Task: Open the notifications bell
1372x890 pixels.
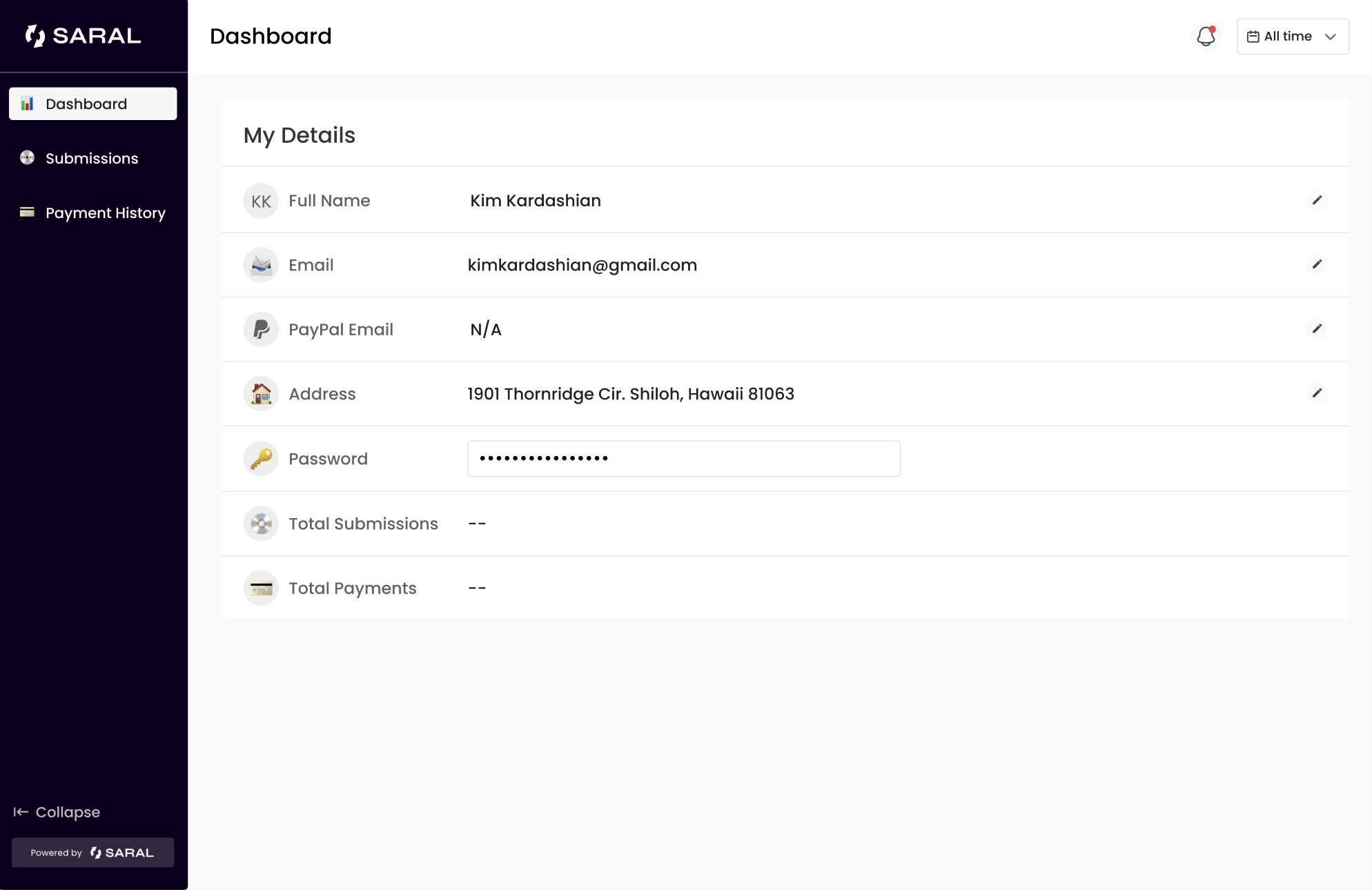Action: tap(1206, 37)
